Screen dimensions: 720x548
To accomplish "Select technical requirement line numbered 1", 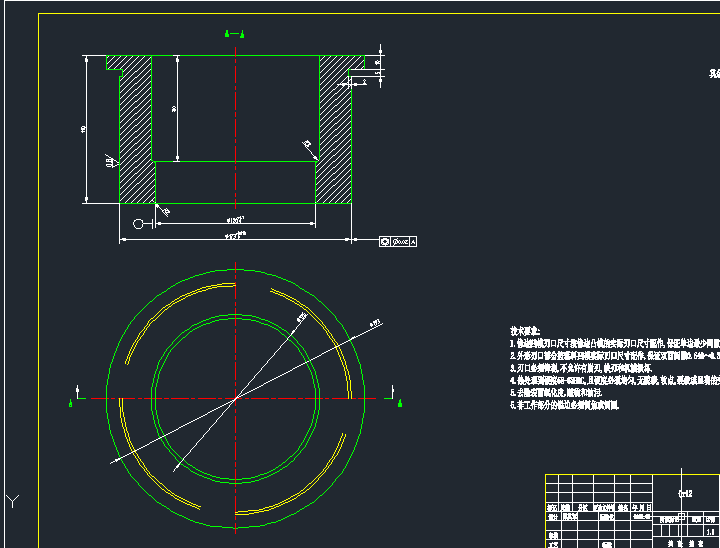I will pos(615,343).
